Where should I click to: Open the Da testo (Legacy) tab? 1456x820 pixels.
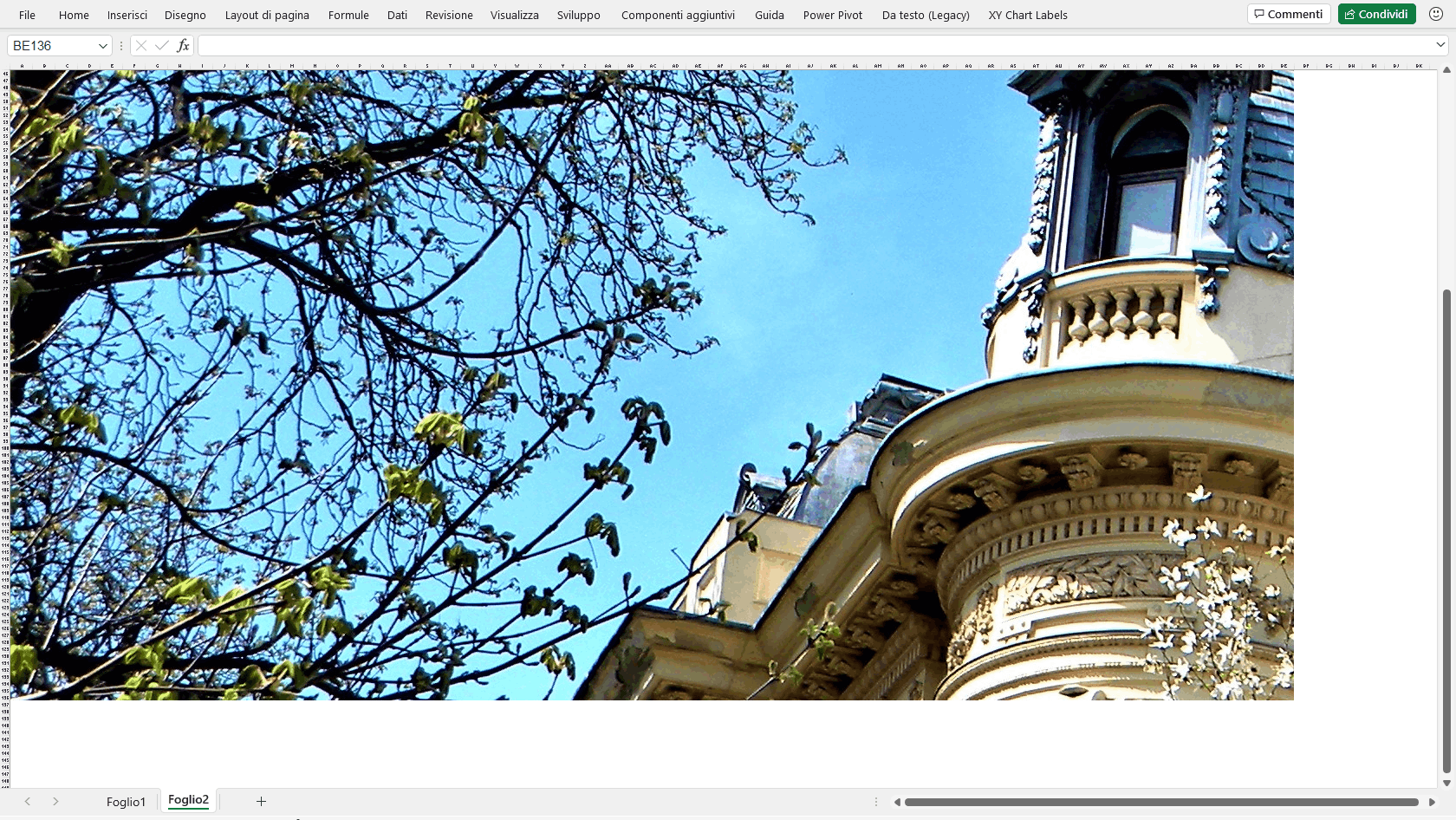926,15
